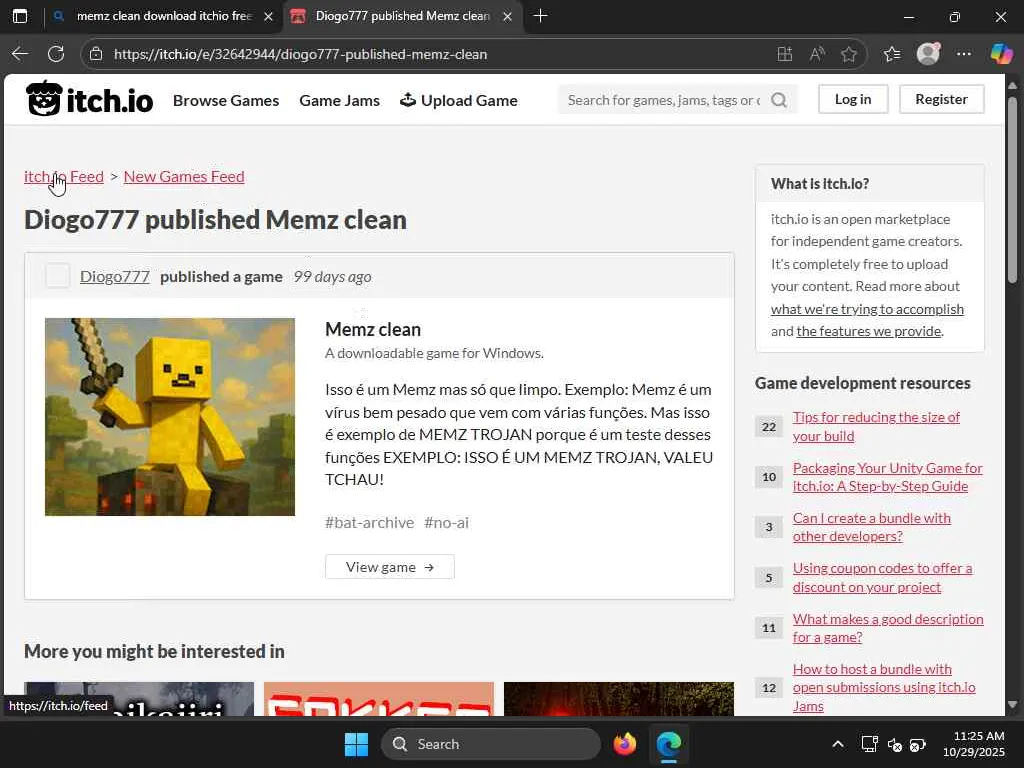
Task: Click the Log in button
Action: (853, 99)
